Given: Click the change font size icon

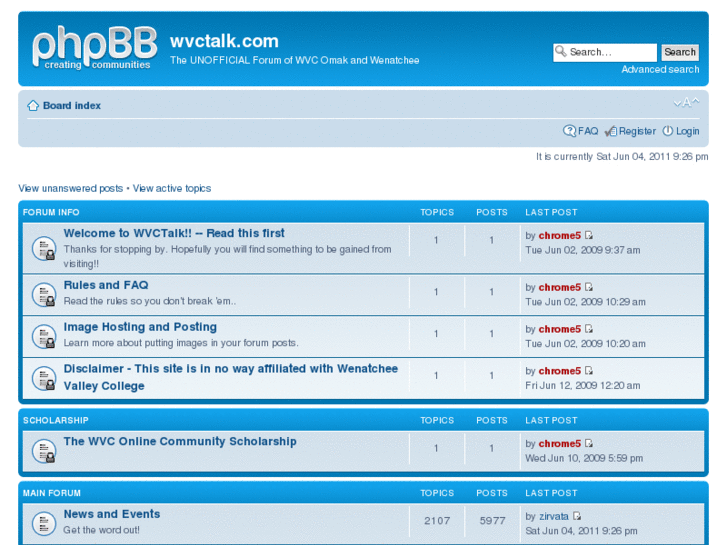Looking at the screenshot, I should point(686,103).
